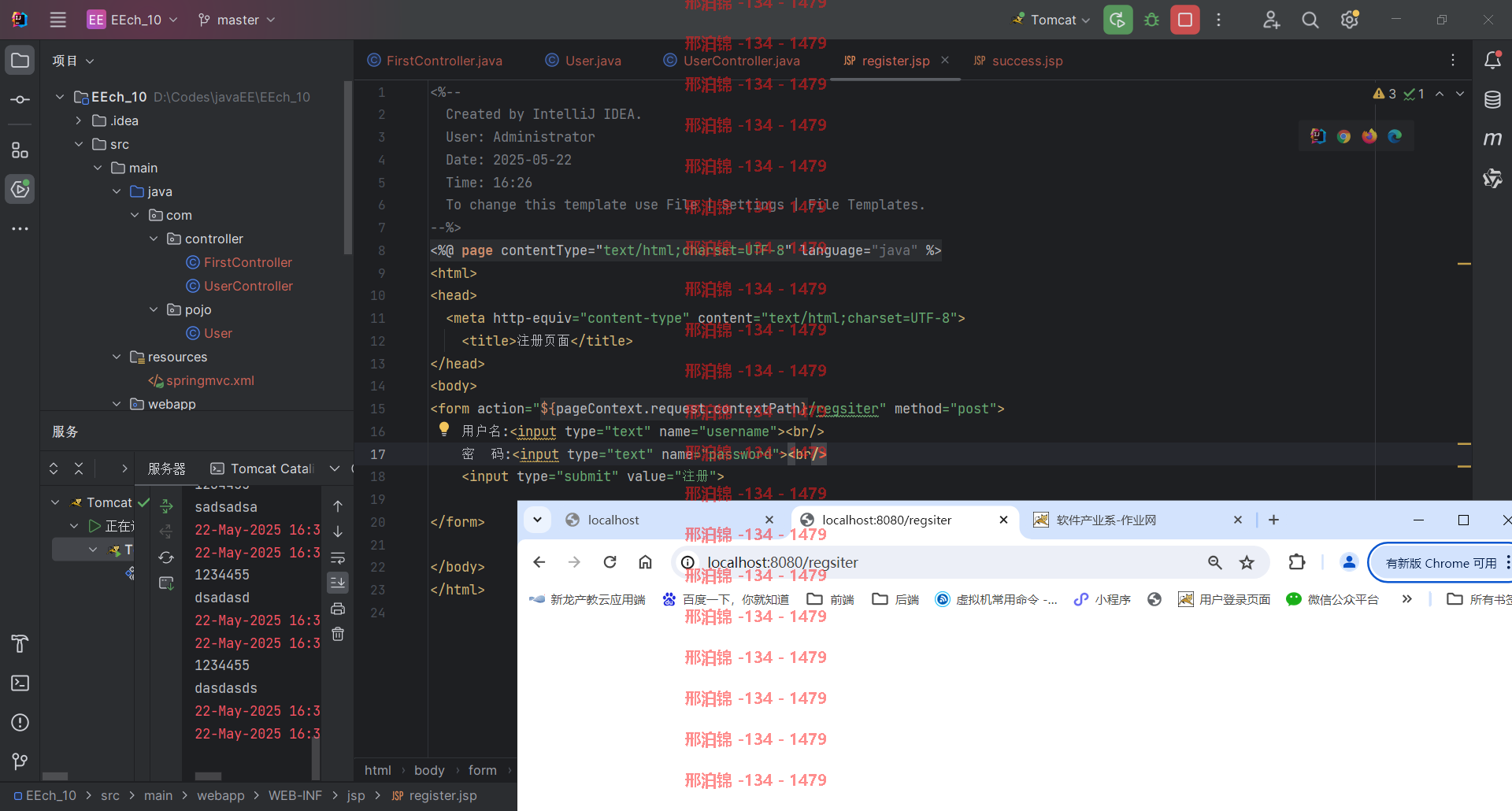Image resolution: width=1512 pixels, height=811 pixels.
Task: Open Tomcat run configuration dropdown
Action: pyautogui.click(x=1052, y=20)
